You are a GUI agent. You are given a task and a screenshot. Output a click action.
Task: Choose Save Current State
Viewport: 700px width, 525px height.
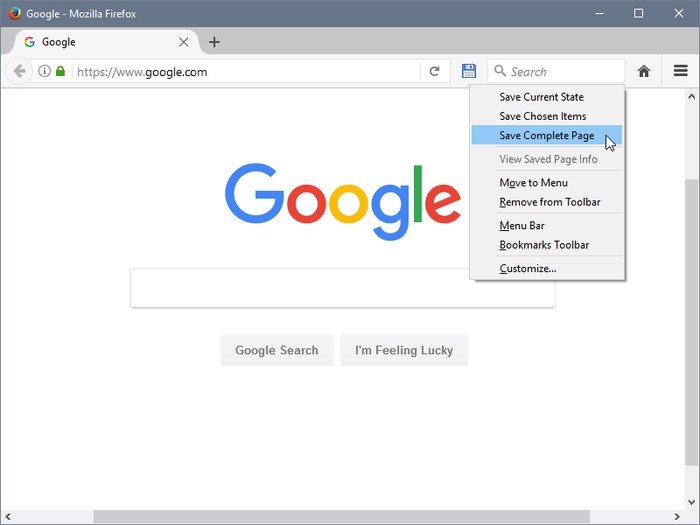(x=546, y=97)
